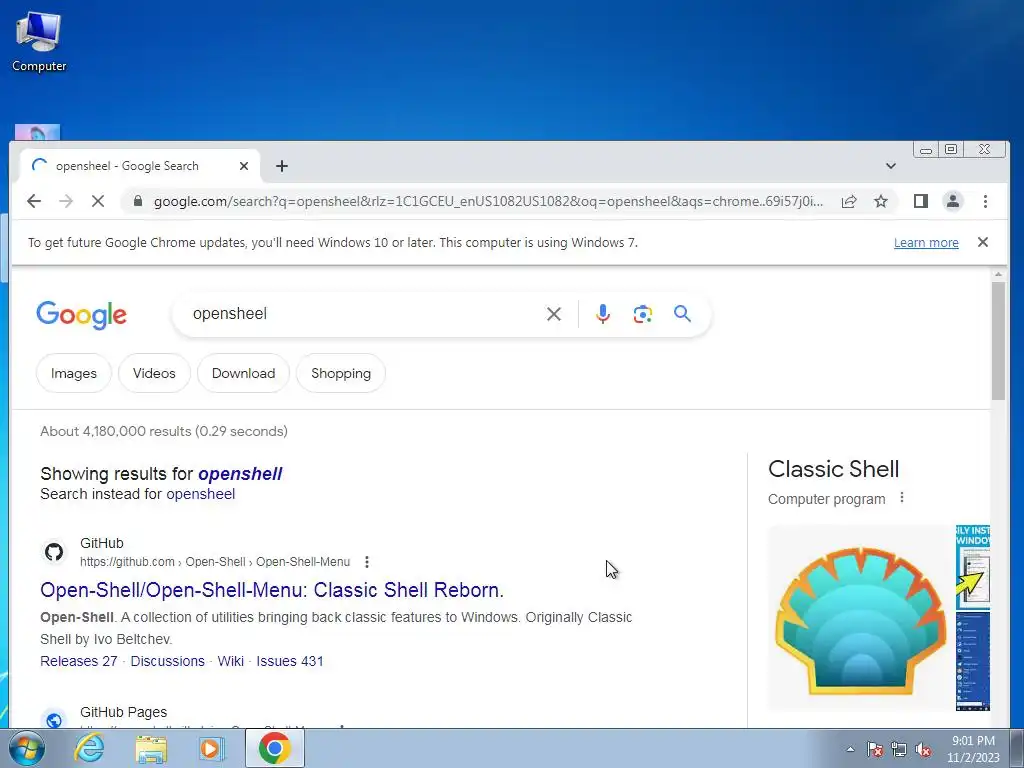Close the opensheel Google Search tab
Screen dimensions: 1024x768
[x=244, y=166]
